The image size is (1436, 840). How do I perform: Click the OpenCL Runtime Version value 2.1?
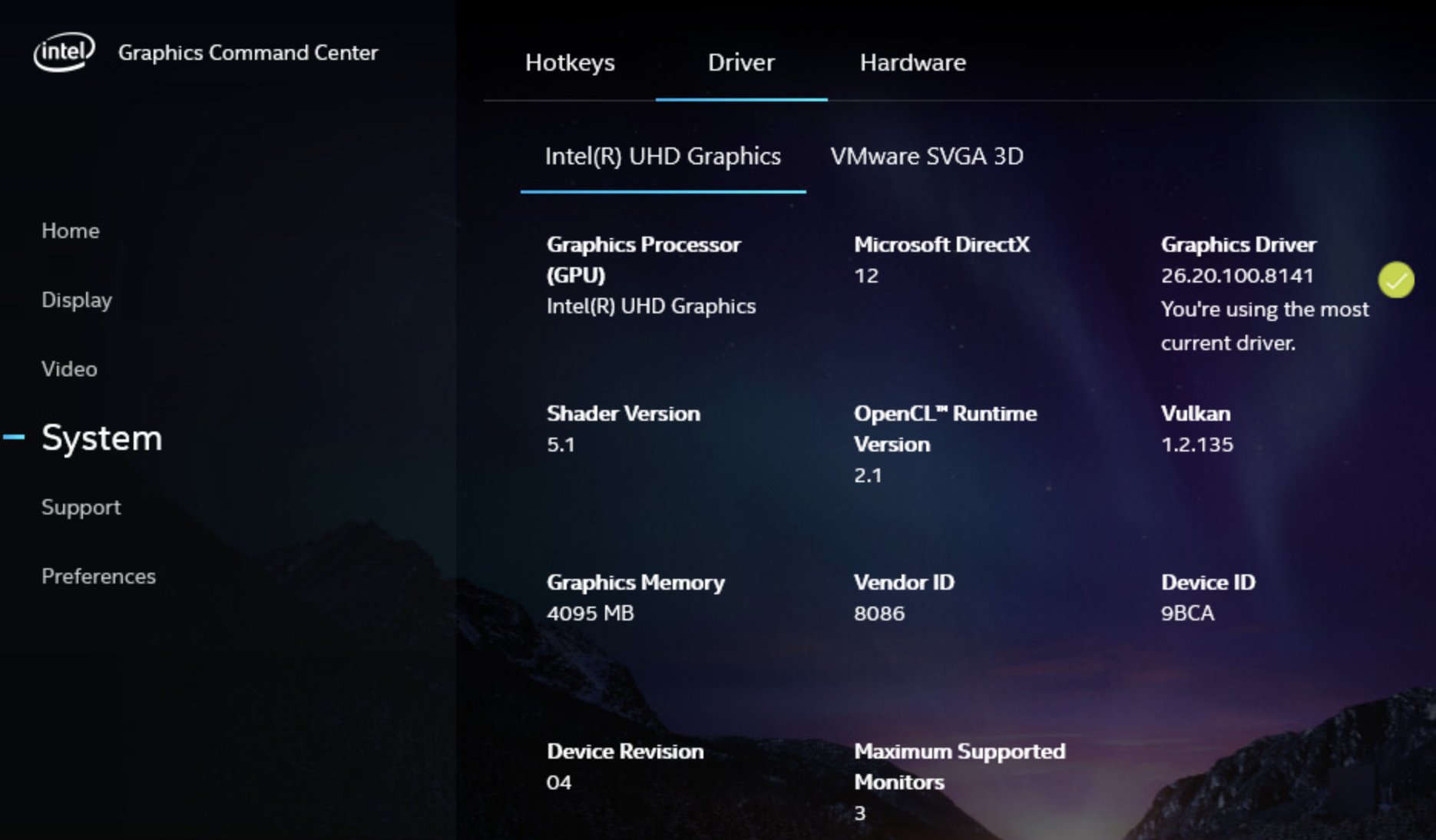tap(868, 475)
